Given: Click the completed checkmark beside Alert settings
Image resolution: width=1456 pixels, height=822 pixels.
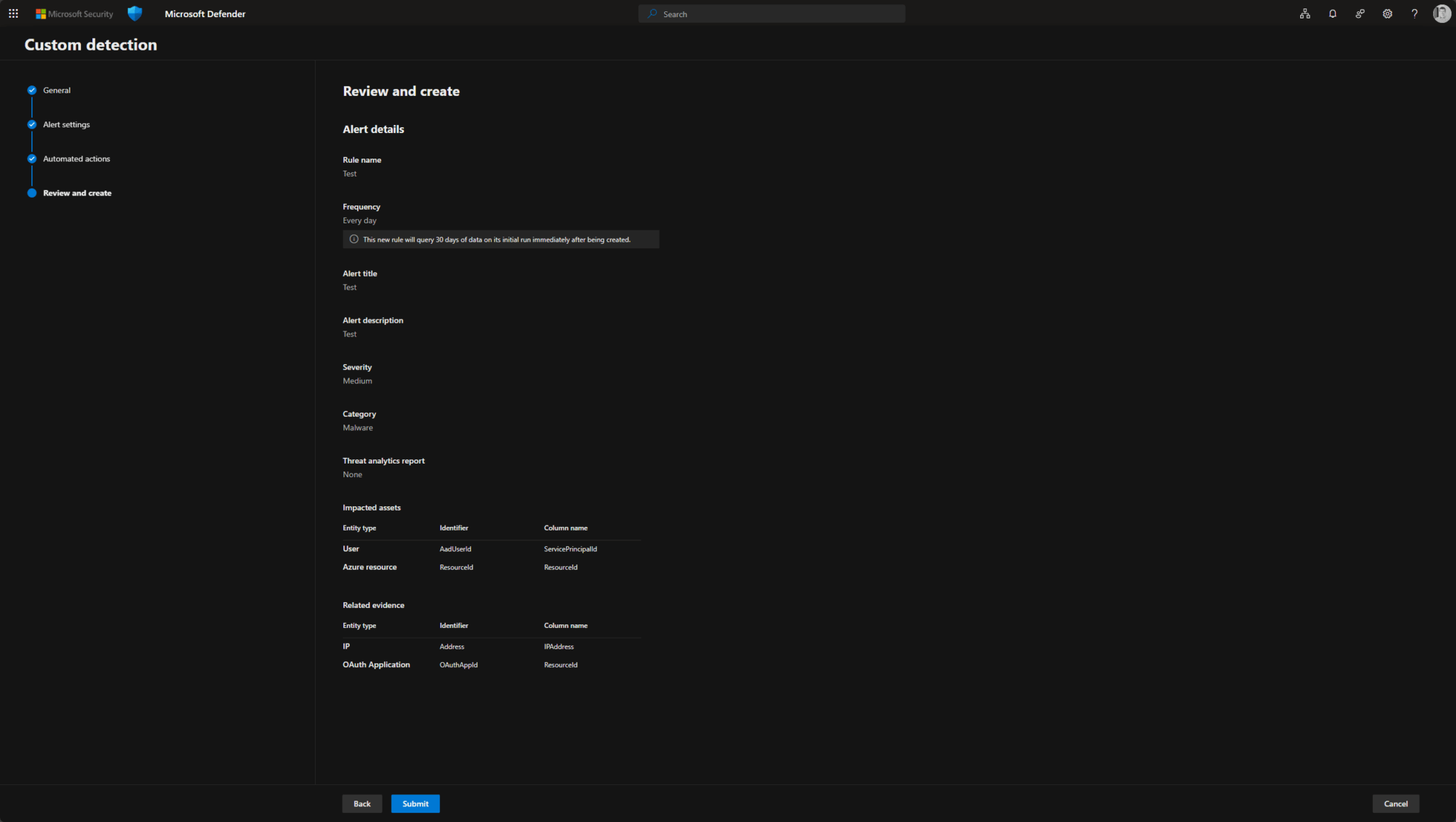Looking at the screenshot, I should pos(32,124).
